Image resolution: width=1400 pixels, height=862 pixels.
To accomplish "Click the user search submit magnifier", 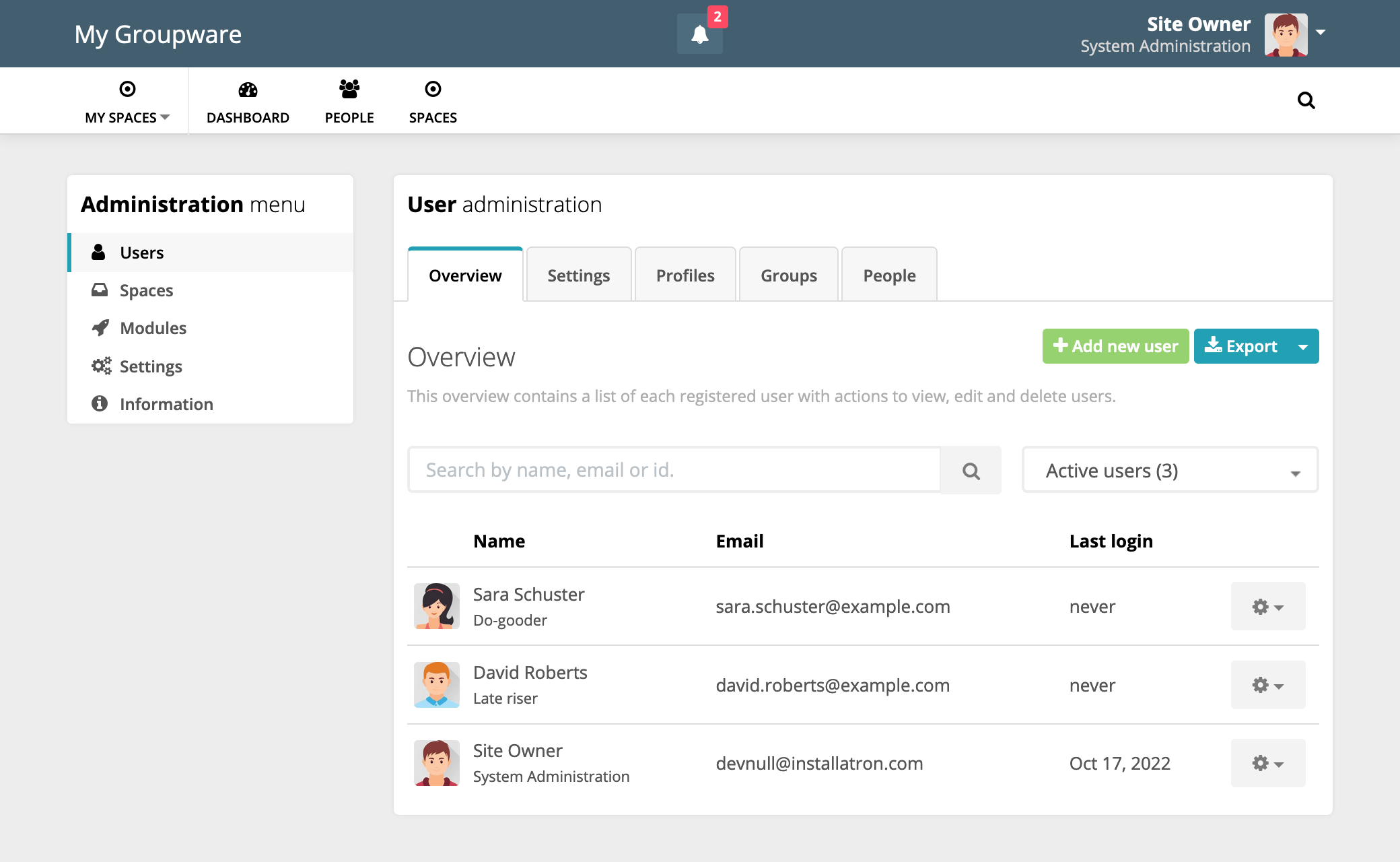I will pos(971,471).
